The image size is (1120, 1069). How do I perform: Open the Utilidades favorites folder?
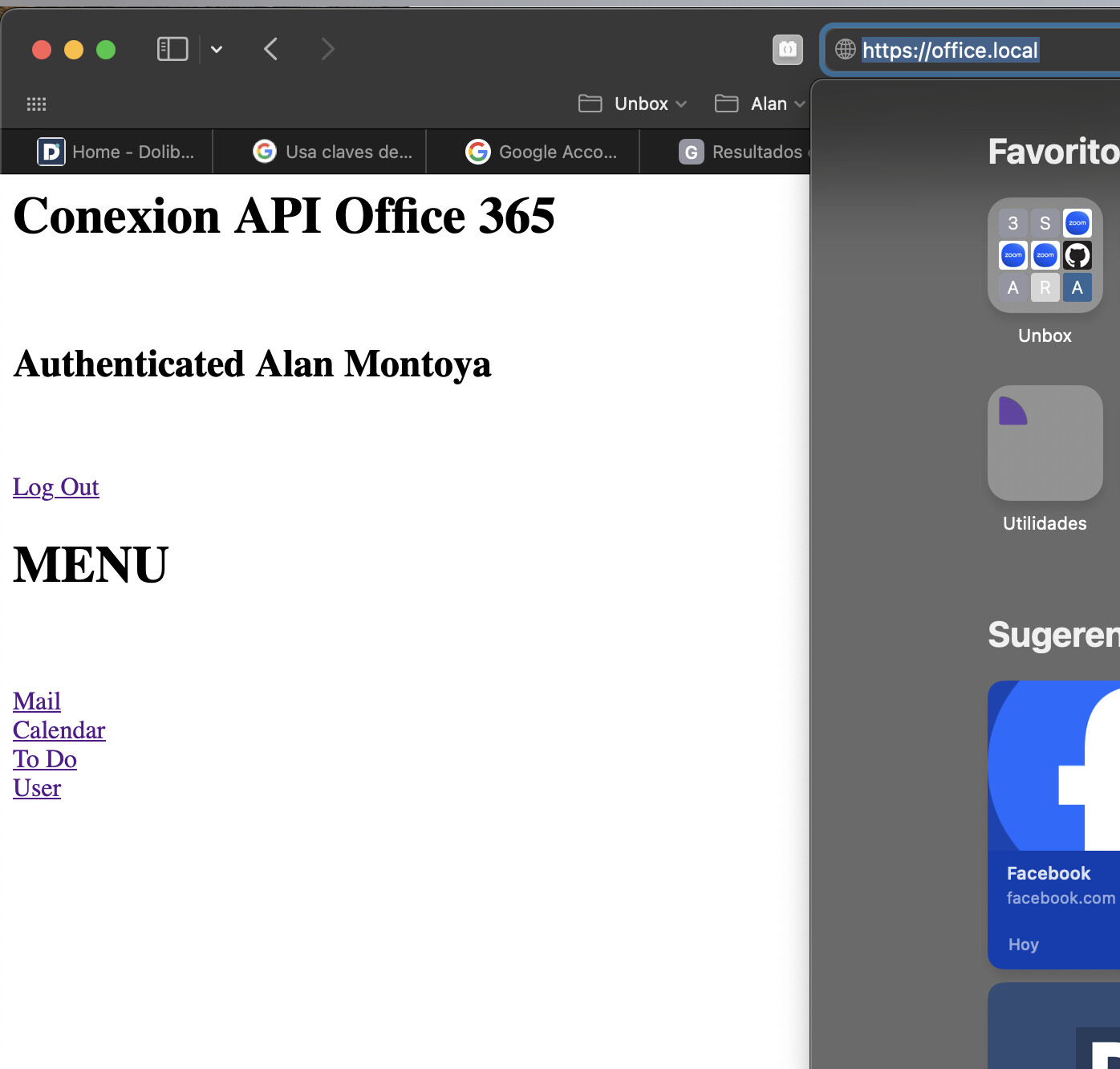(1045, 443)
